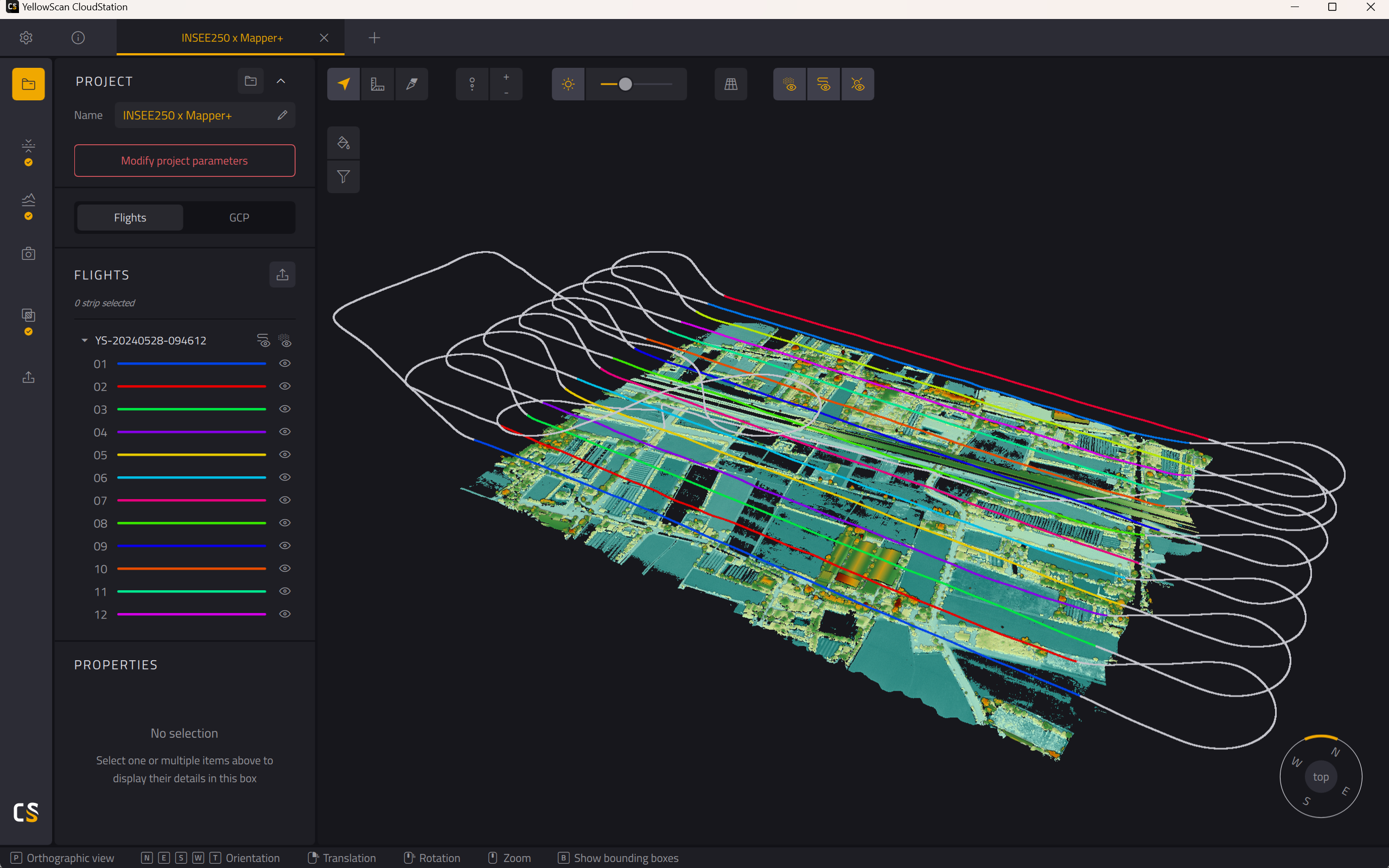
Task: Open the point filter funnel tool
Action: point(343,177)
